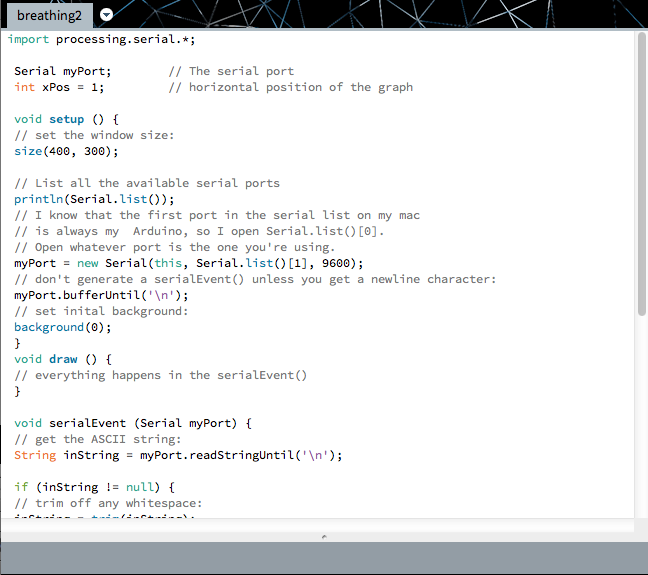Select the breathing2 sketch tab
The width and height of the screenshot is (648, 575).
coord(47,15)
